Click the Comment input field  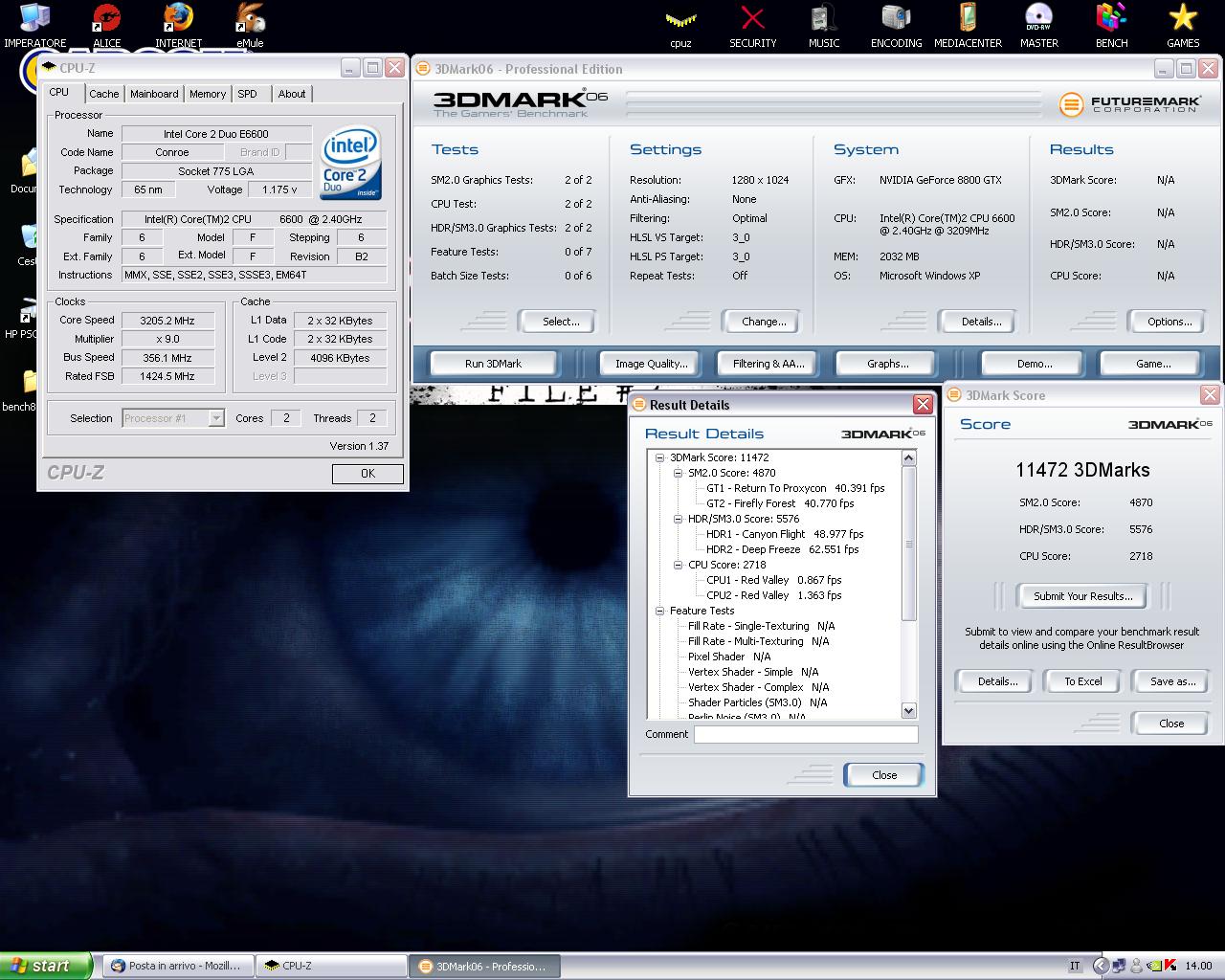click(806, 735)
